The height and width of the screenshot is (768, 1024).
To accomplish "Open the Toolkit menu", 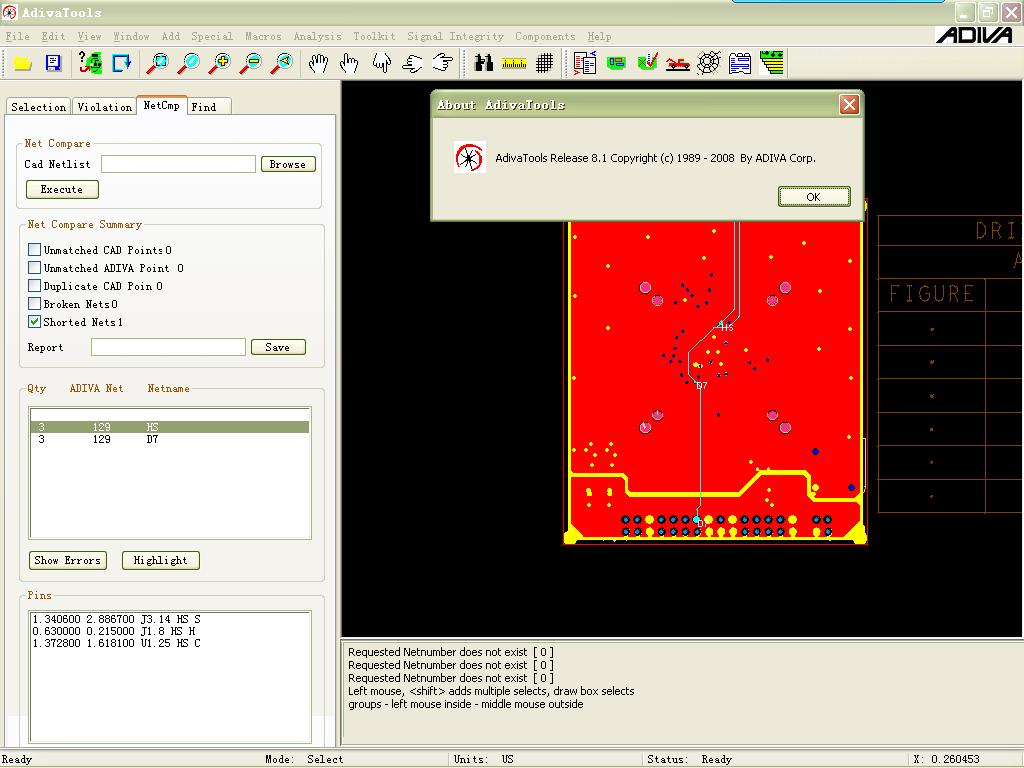I will [x=374, y=37].
